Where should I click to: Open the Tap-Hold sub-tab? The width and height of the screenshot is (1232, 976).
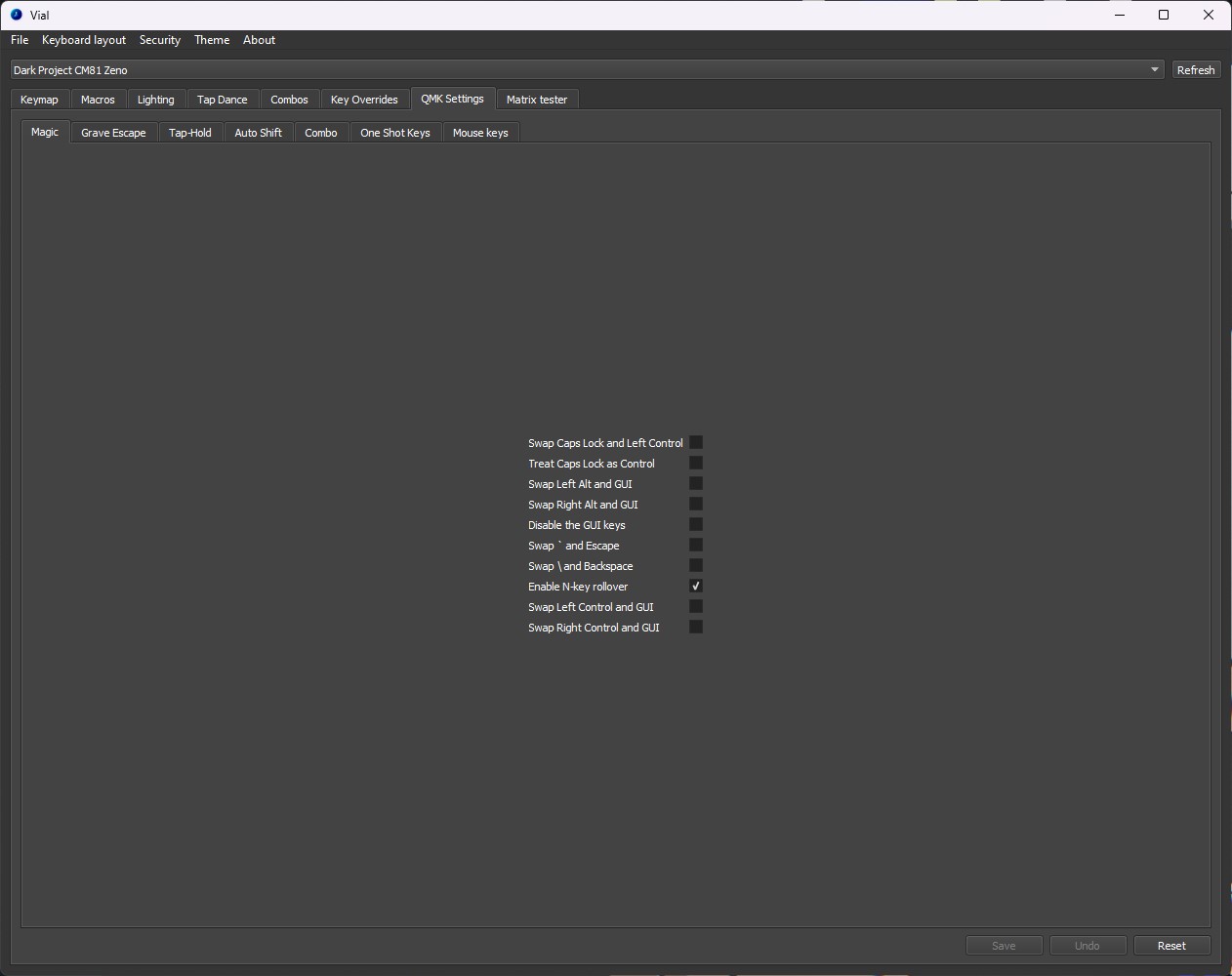[x=190, y=133]
